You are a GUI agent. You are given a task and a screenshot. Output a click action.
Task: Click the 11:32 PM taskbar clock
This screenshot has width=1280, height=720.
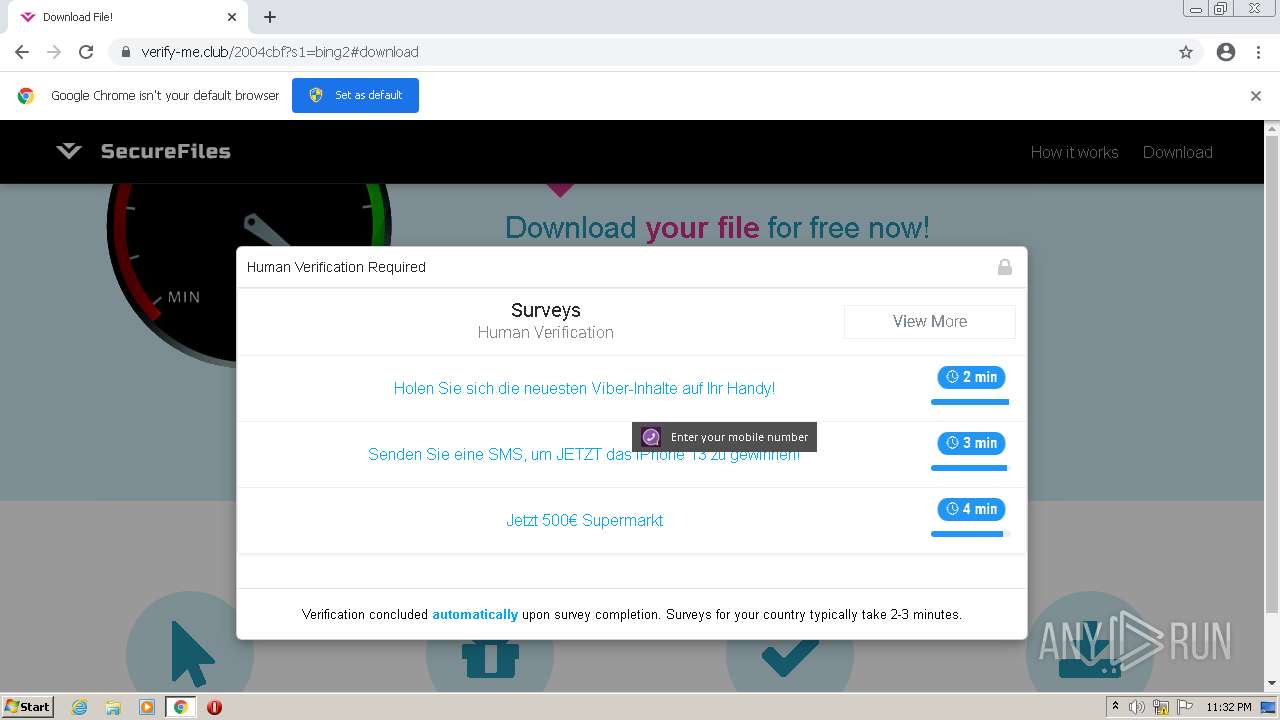1229,707
